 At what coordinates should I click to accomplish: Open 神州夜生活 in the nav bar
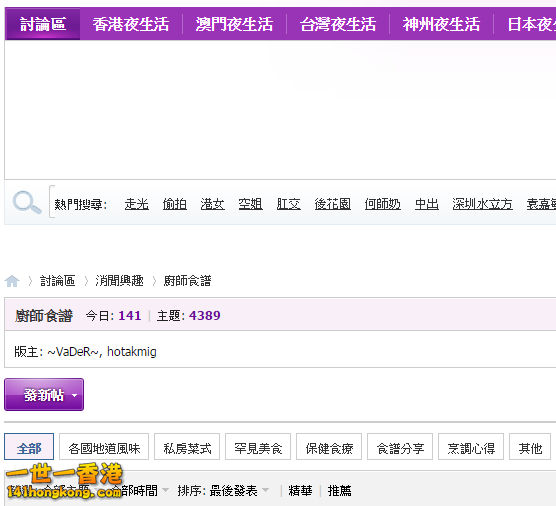[441, 24]
